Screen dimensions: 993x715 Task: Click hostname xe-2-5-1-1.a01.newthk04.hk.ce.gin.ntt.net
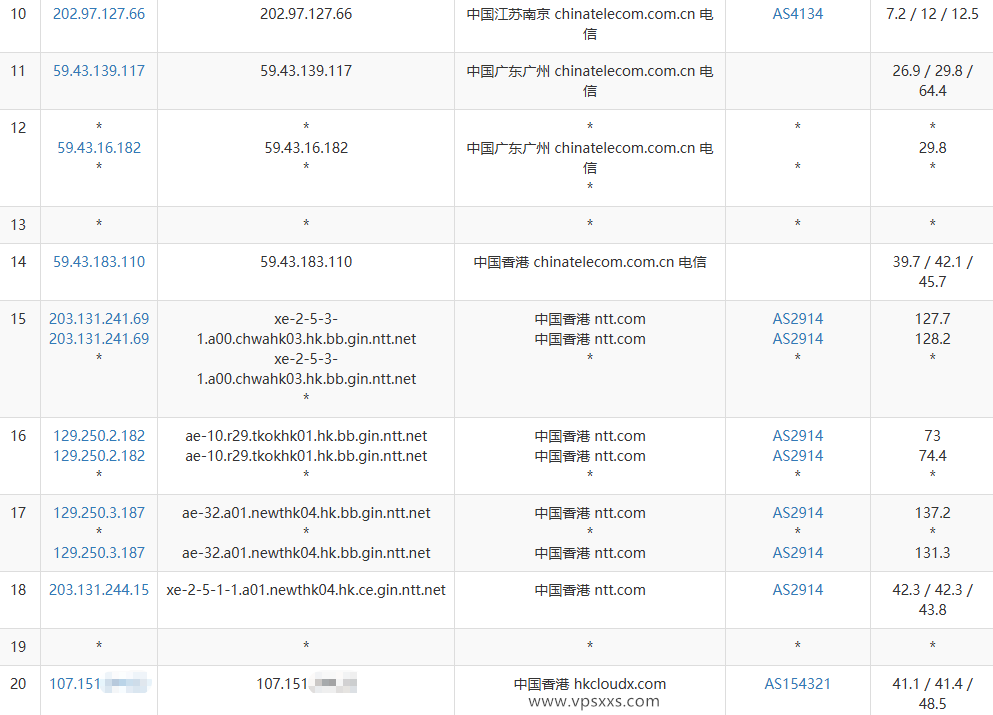pos(306,590)
